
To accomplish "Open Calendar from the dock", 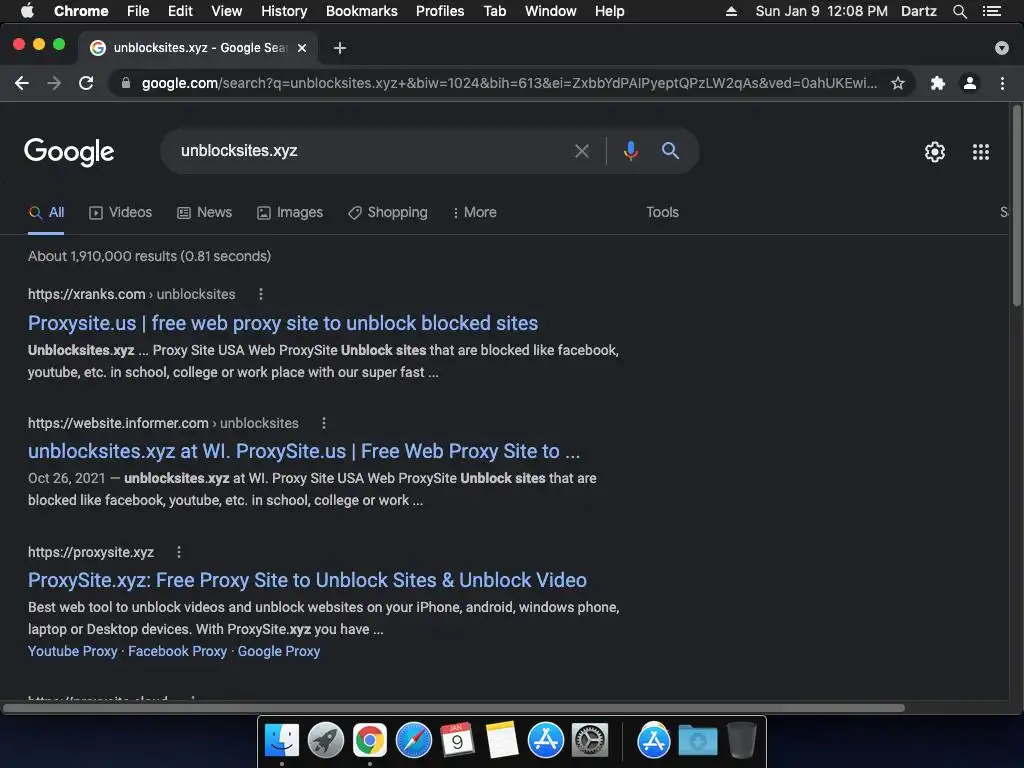I will point(457,741).
